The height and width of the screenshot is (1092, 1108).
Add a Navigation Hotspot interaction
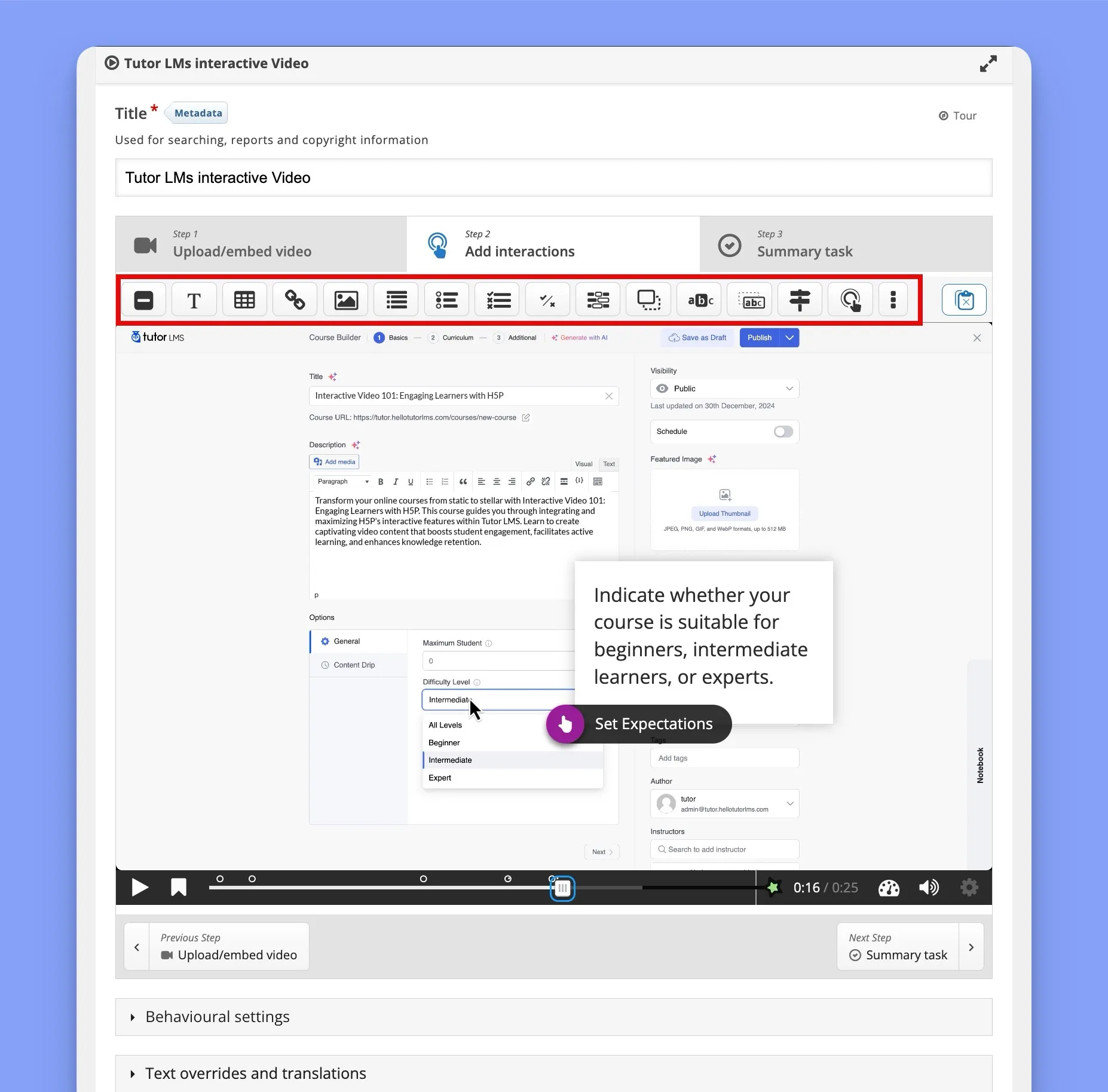850,299
